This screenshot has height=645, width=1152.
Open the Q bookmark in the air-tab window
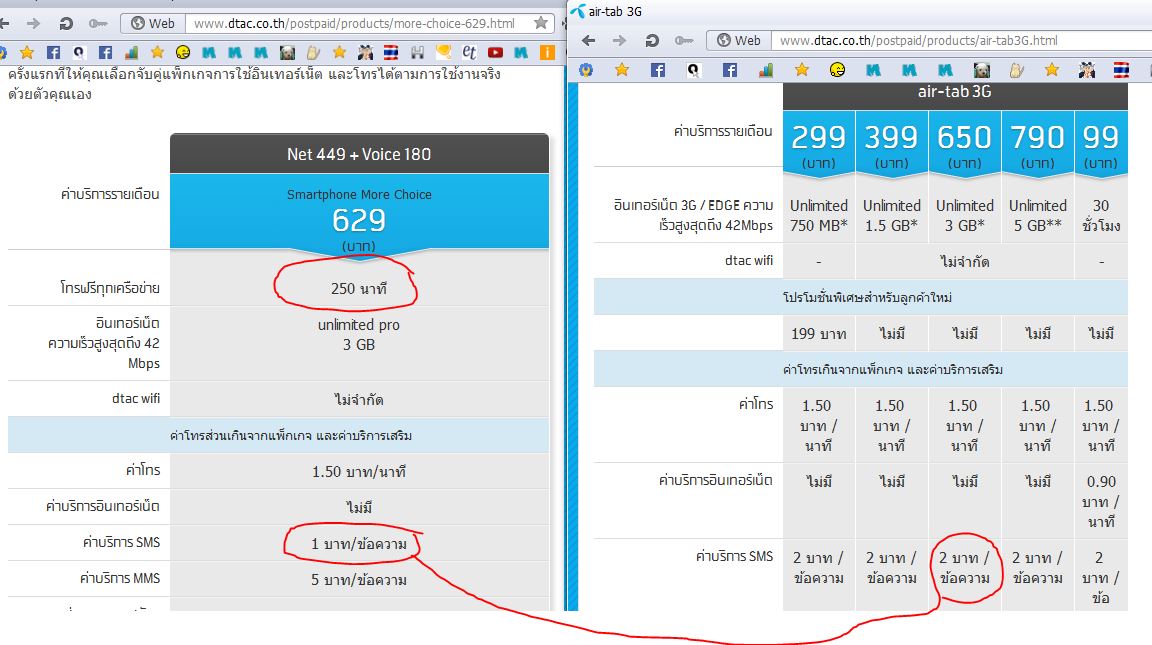pyautogui.click(x=693, y=70)
